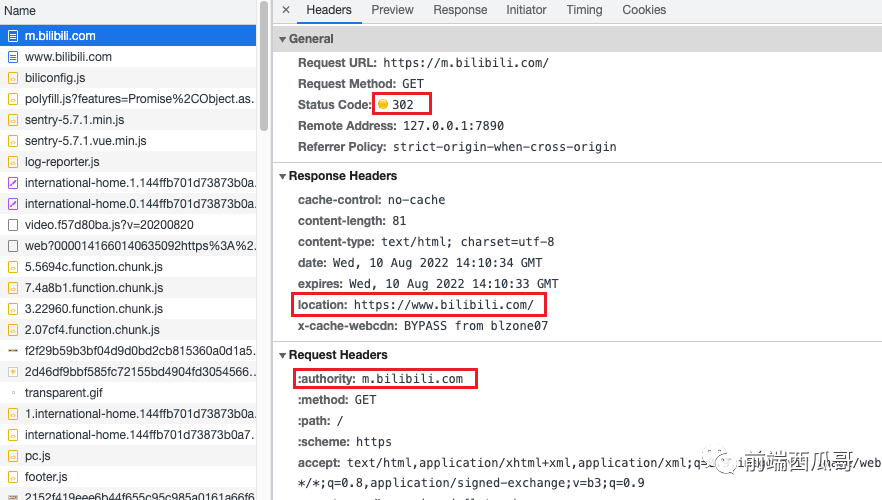Viewport: 882px width, 500px height.
Task: Click the Request URL value https://m.bilibili.com/
Action: tap(466, 63)
